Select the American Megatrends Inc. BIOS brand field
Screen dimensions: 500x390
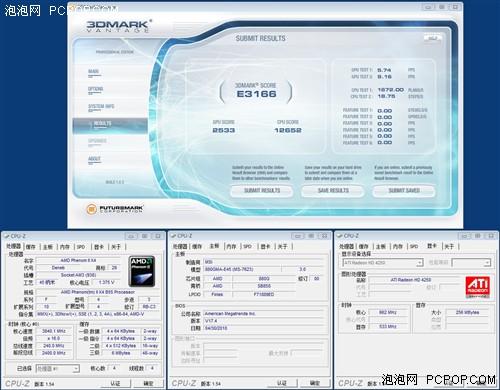tap(263, 314)
